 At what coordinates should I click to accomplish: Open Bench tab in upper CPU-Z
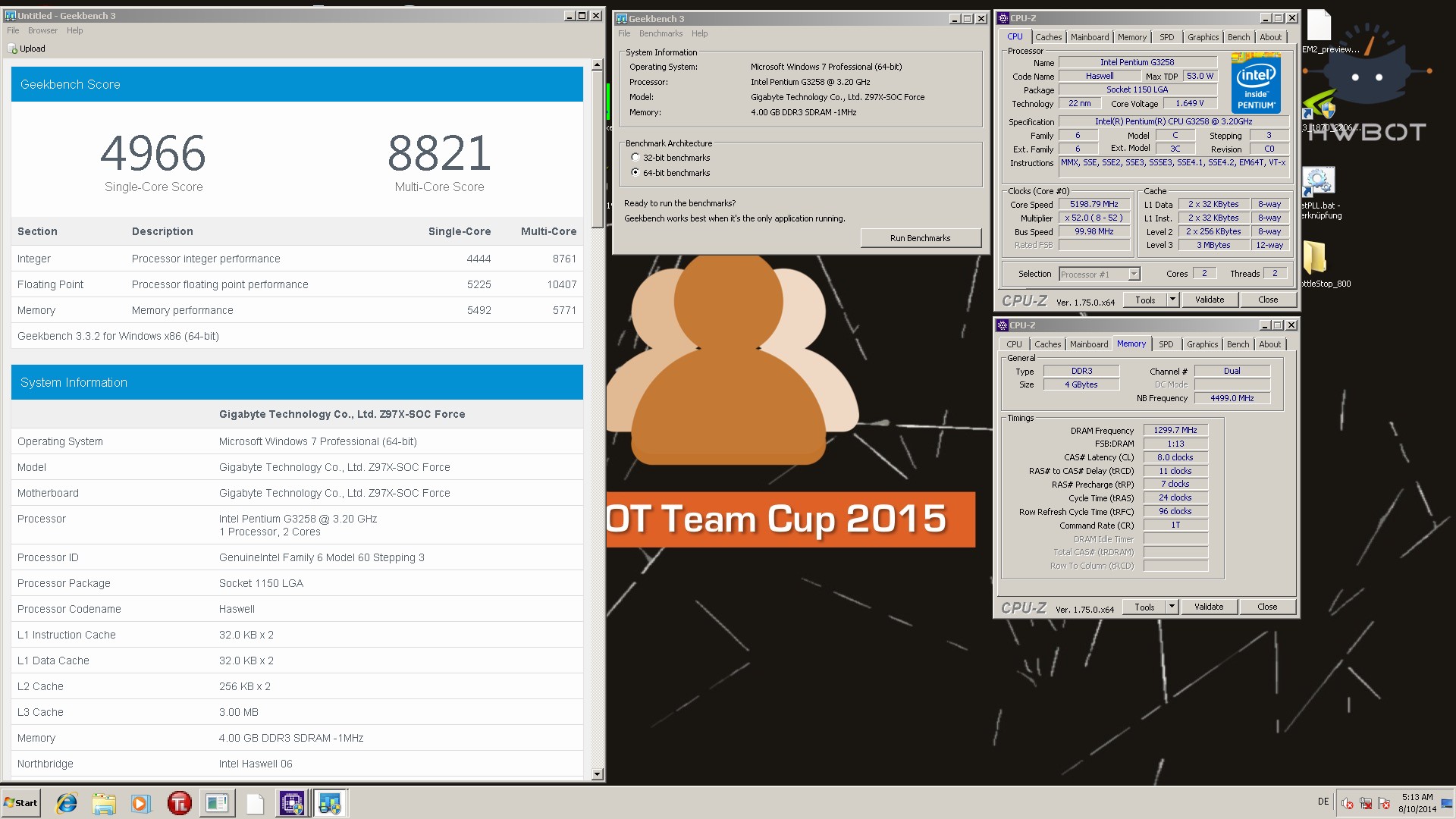pos(1238,37)
